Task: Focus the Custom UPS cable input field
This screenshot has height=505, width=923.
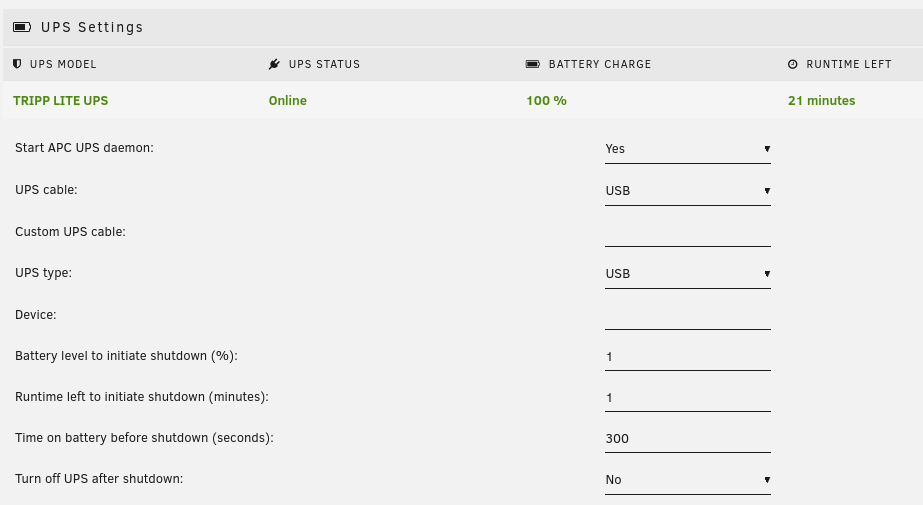Action: (x=688, y=232)
